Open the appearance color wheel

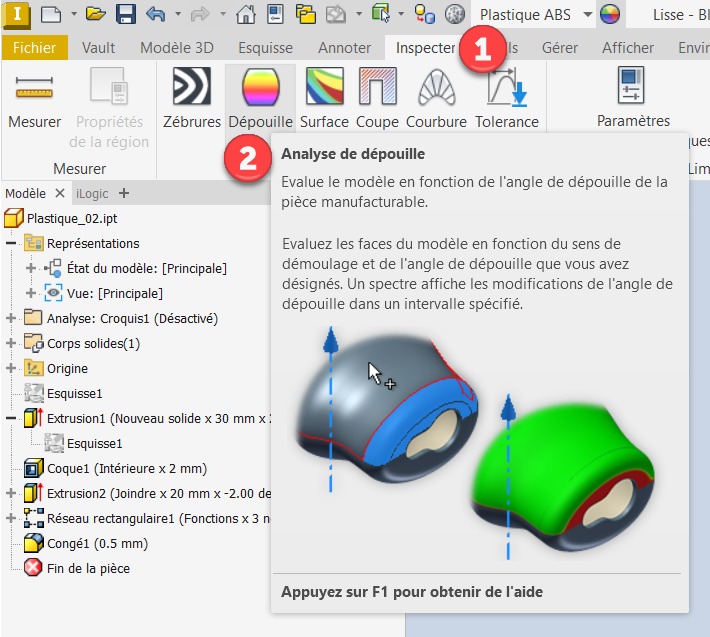click(609, 14)
